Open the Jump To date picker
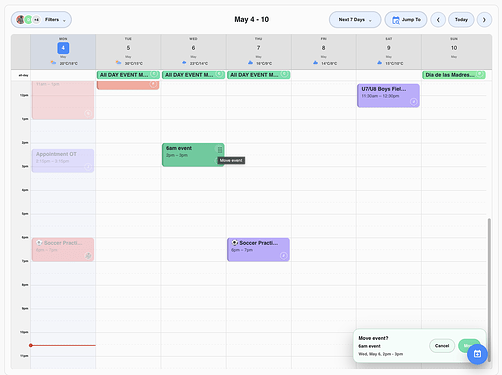The width and height of the screenshot is (502, 375). (x=406, y=20)
